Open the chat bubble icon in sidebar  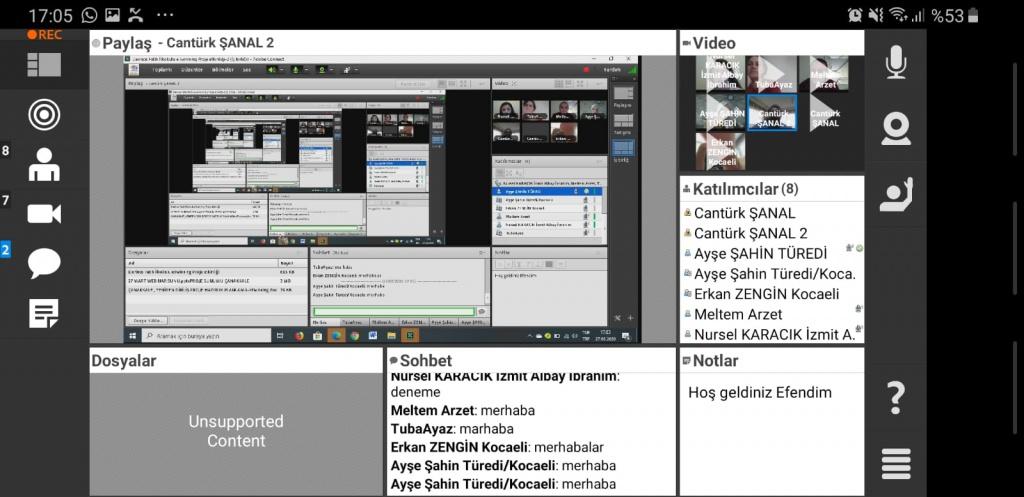point(44,263)
